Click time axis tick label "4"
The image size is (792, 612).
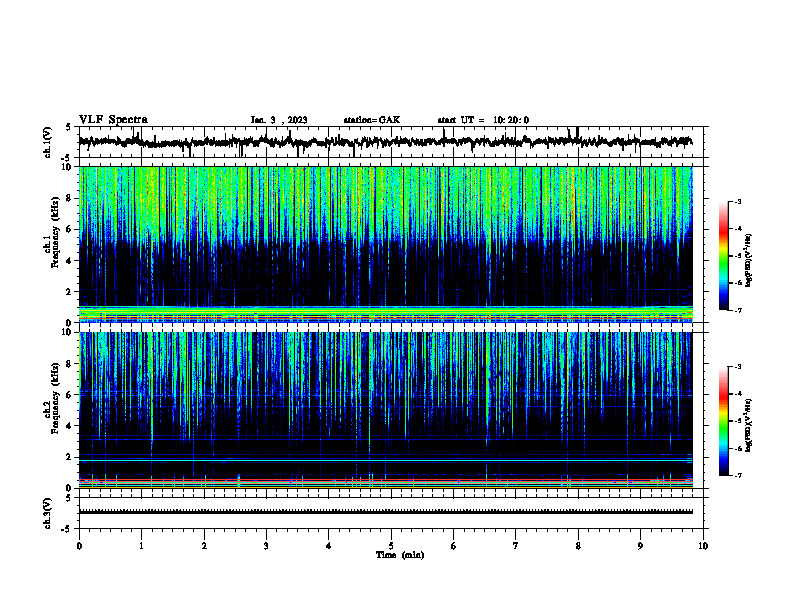coord(329,546)
